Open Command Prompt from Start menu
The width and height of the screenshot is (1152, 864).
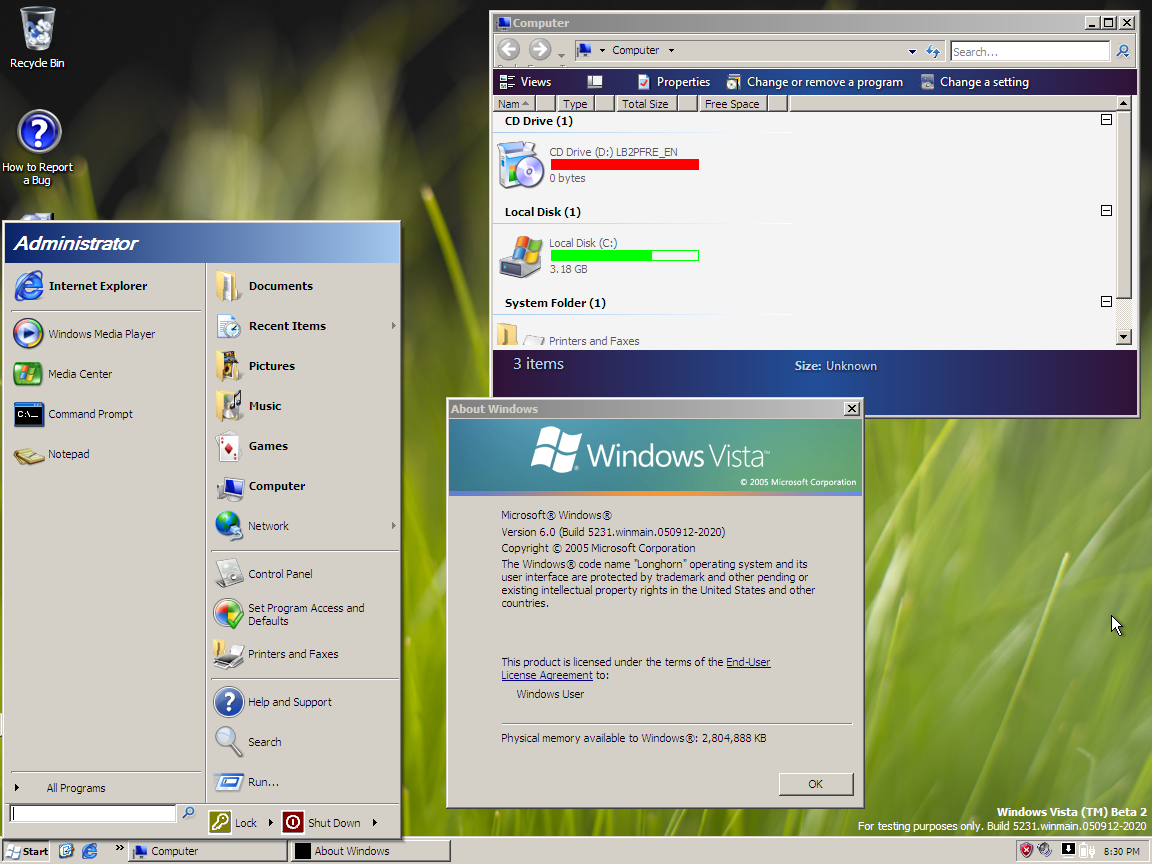point(106,414)
